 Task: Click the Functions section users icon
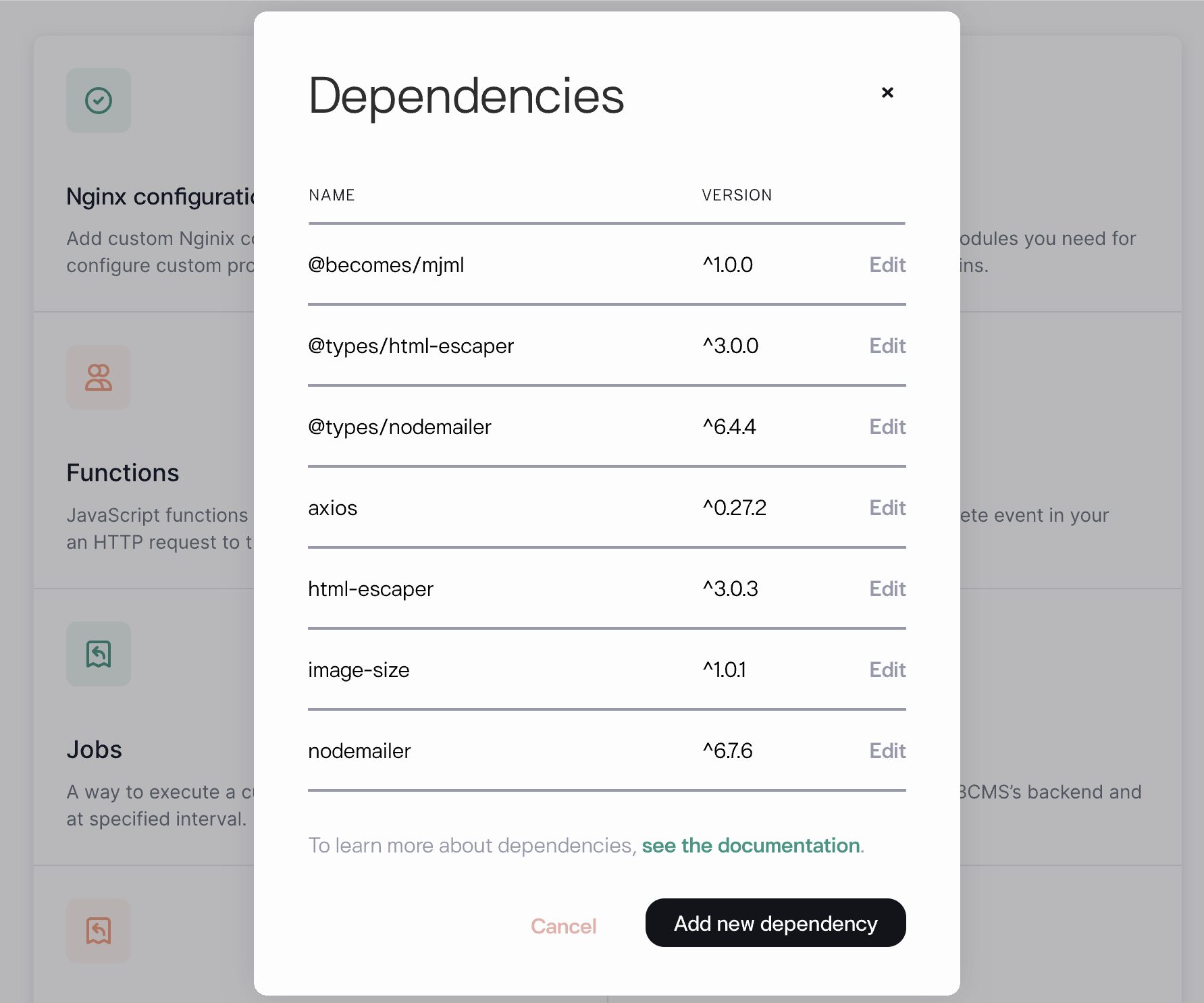pyautogui.click(x=99, y=377)
